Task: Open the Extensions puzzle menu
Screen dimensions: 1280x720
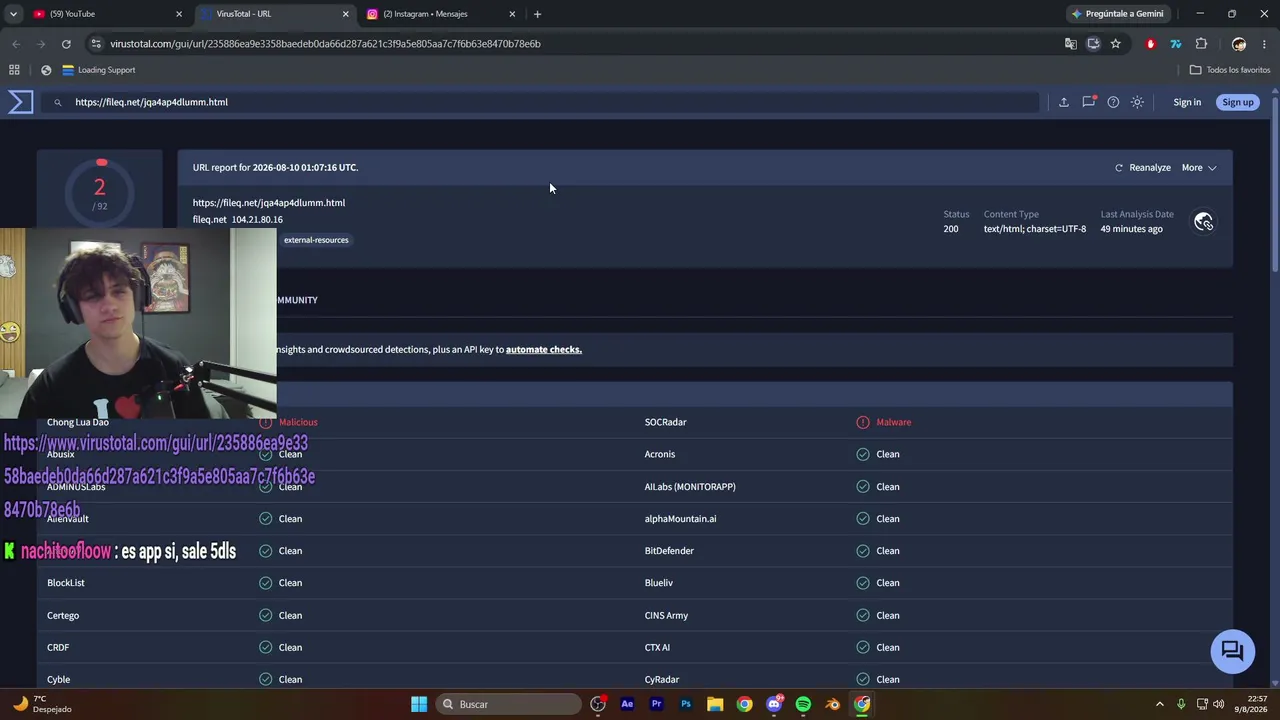Action: [x=1201, y=44]
